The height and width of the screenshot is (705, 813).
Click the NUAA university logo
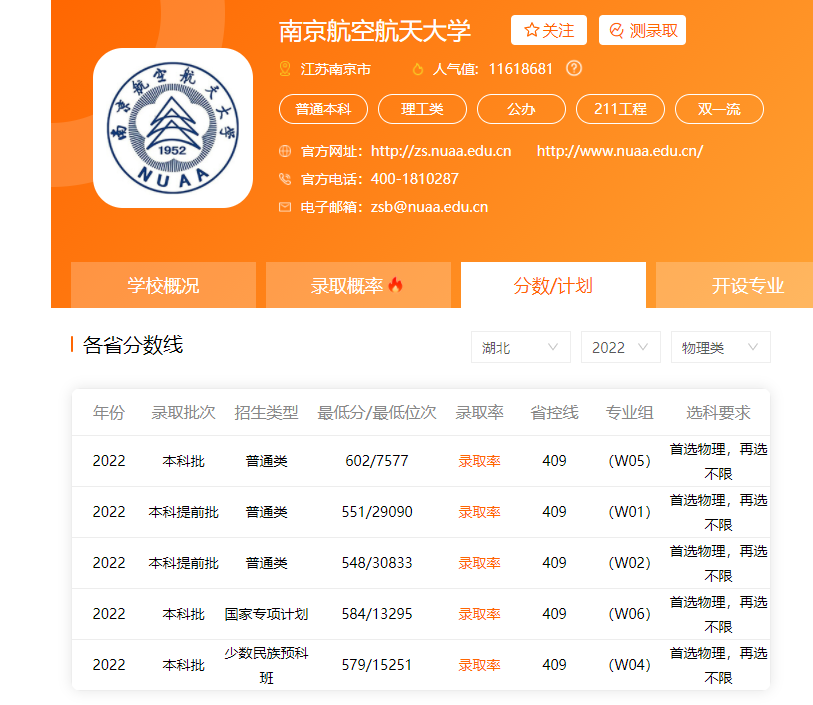tap(173, 128)
